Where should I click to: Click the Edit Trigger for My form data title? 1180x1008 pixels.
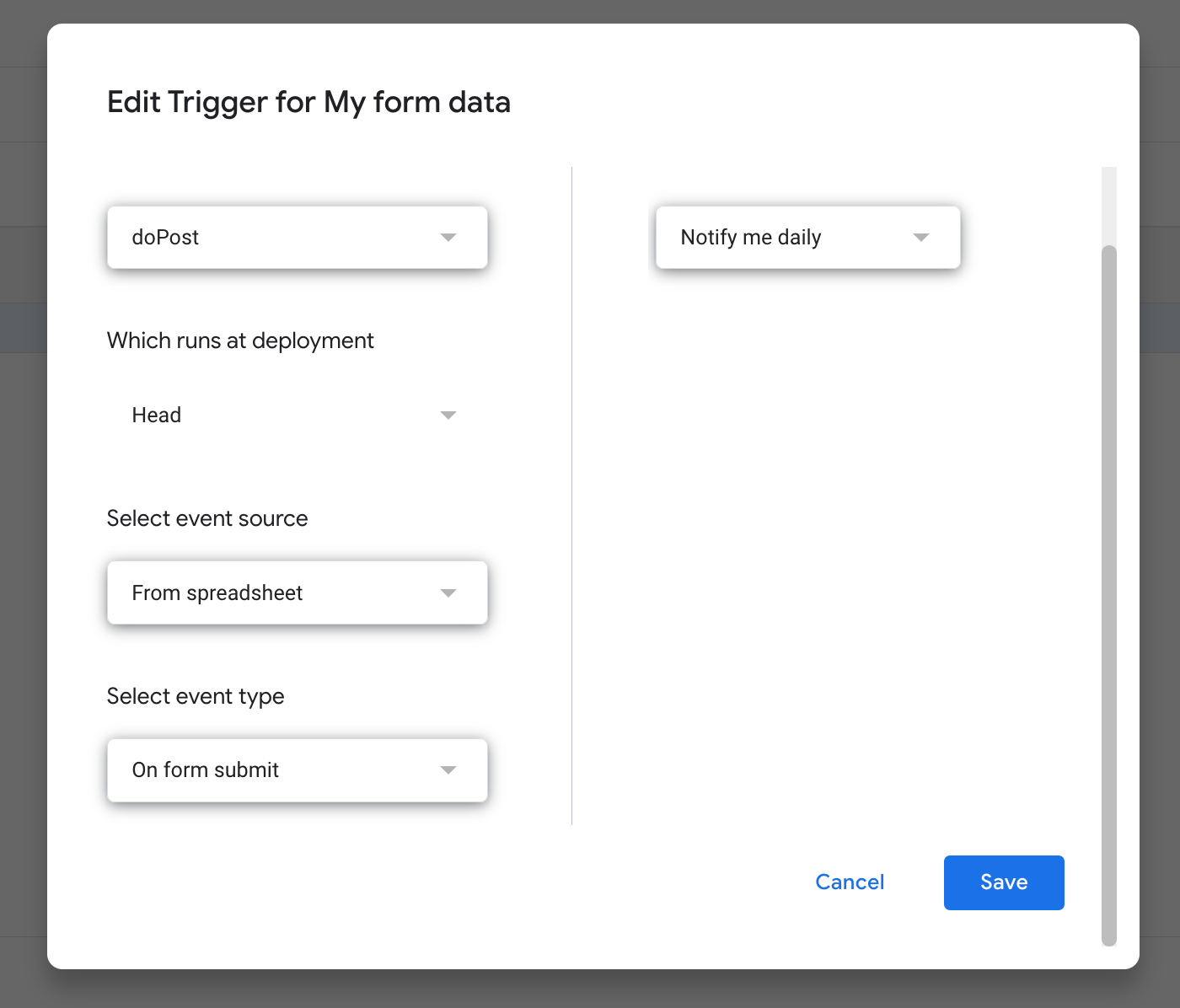click(x=308, y=103)
